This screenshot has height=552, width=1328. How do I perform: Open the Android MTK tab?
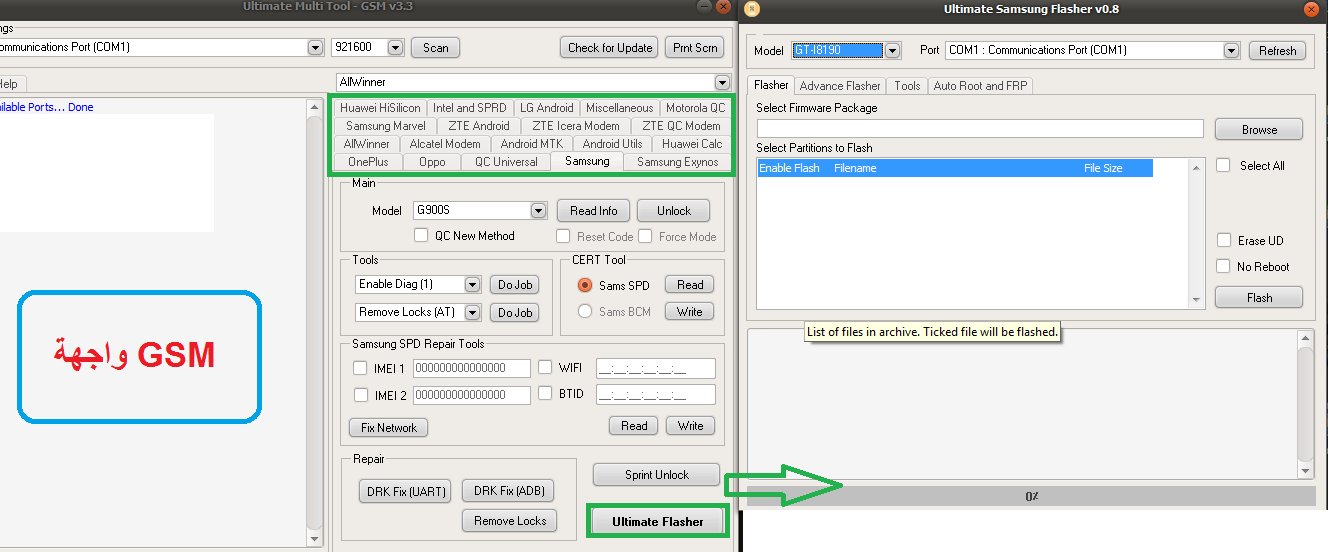532,144
